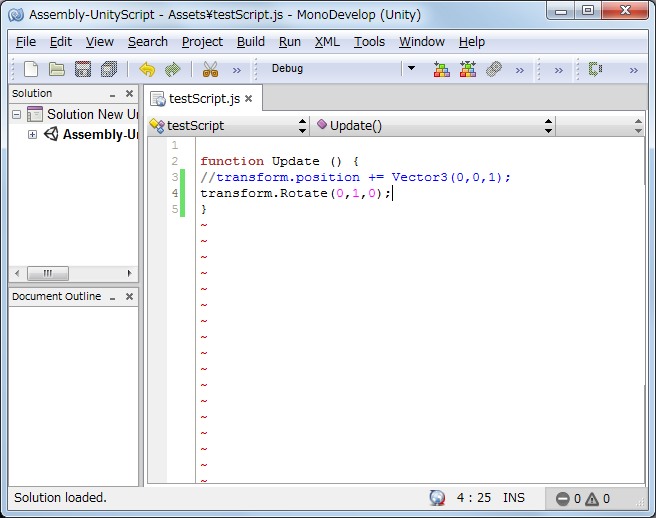Open the Update() member selector dropdown
The width and height of the screenshot is (656, 518).
point(548,126)
